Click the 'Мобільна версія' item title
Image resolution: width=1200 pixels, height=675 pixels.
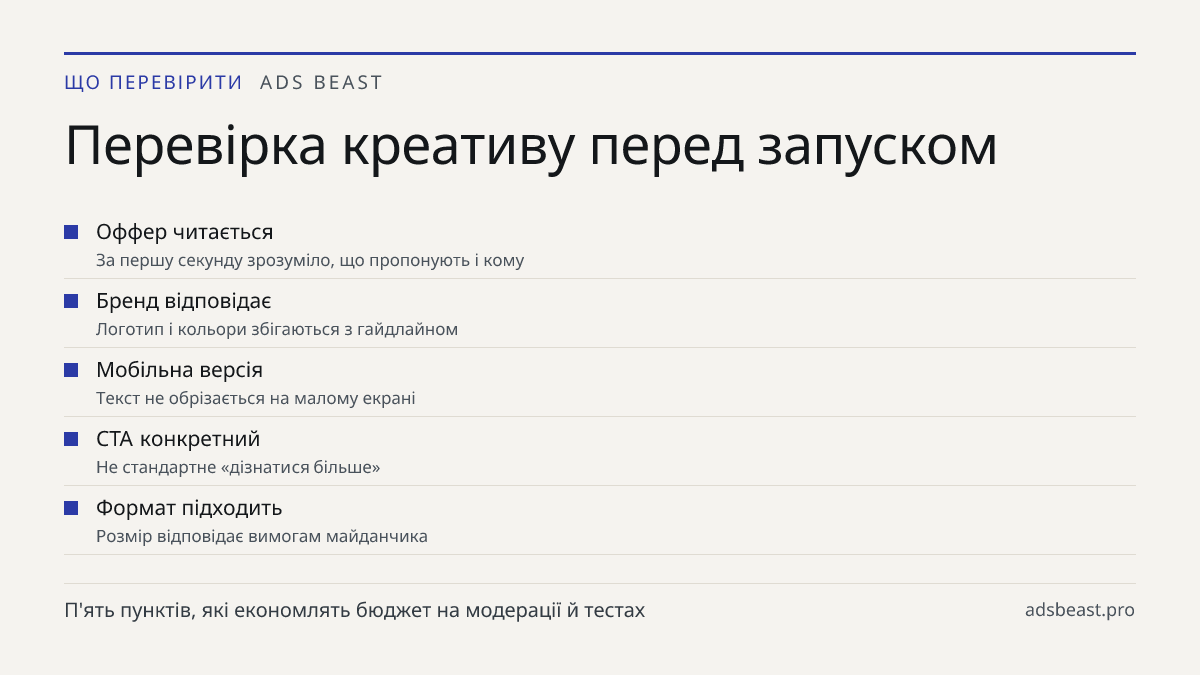pos(179,370)
